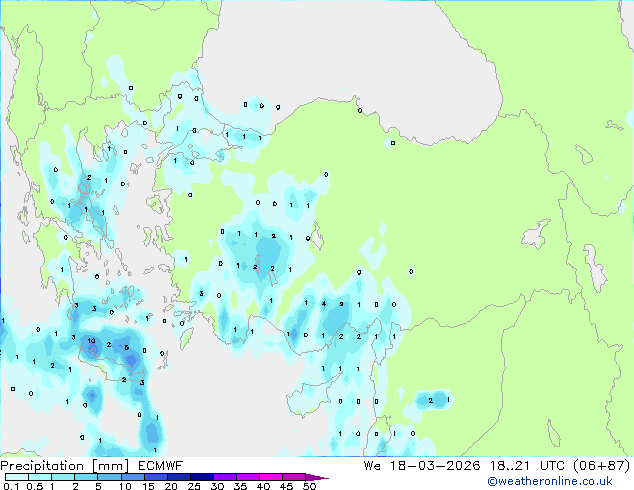This screenshot has height=490, width=634.
Task: Select the 35 to 40 mm legend swatch
Action: click(248, 477)
